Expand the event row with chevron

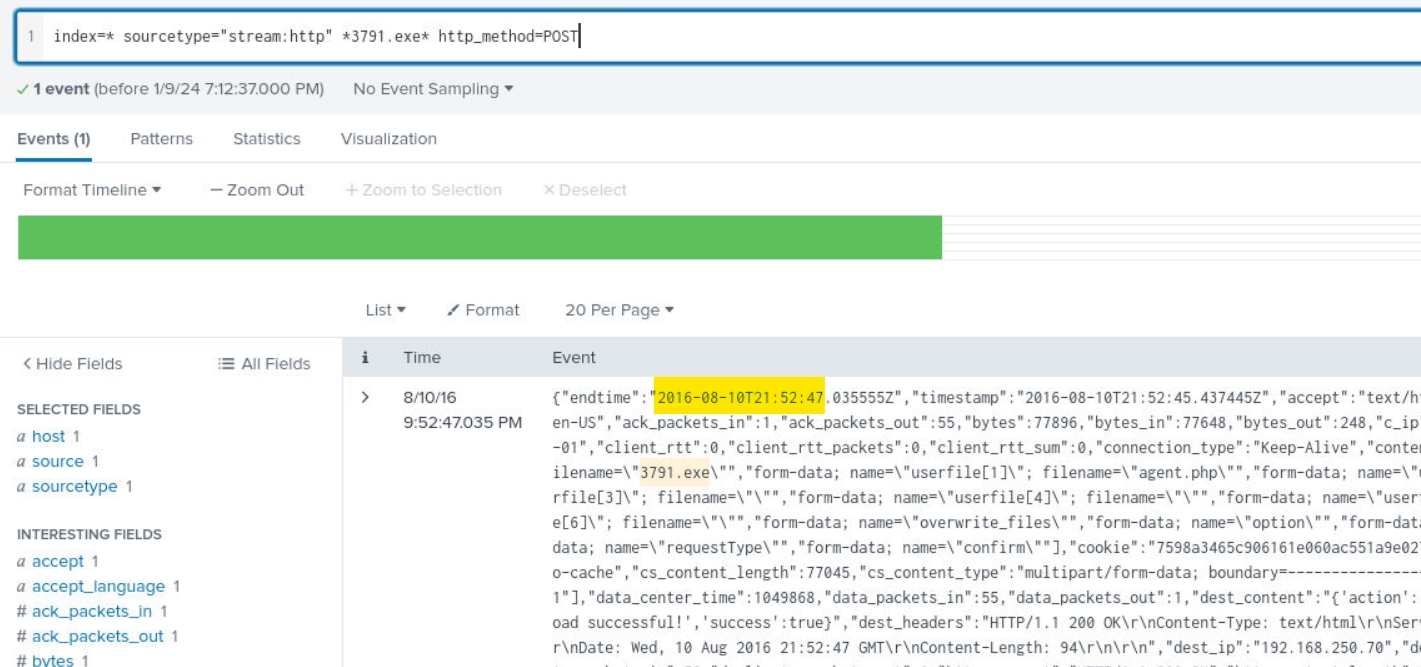click(365, 397)
